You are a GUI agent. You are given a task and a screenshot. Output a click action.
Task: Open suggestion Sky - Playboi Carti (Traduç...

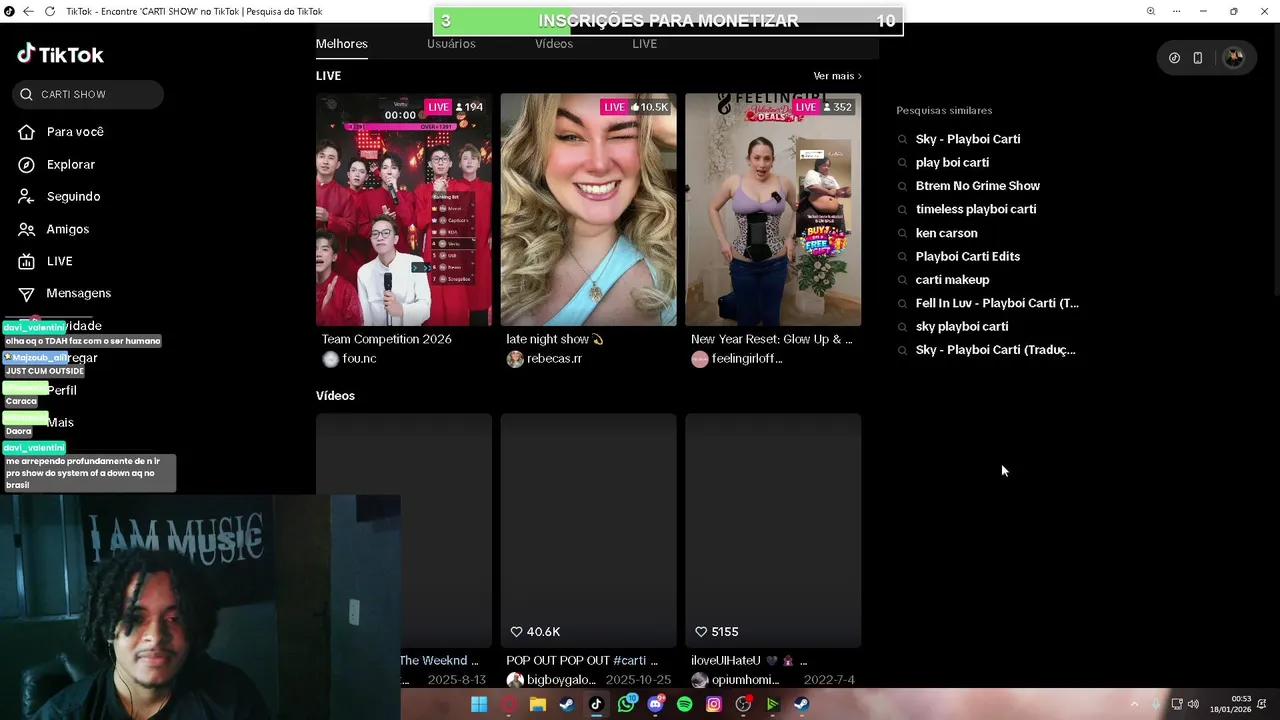[995, 350]
